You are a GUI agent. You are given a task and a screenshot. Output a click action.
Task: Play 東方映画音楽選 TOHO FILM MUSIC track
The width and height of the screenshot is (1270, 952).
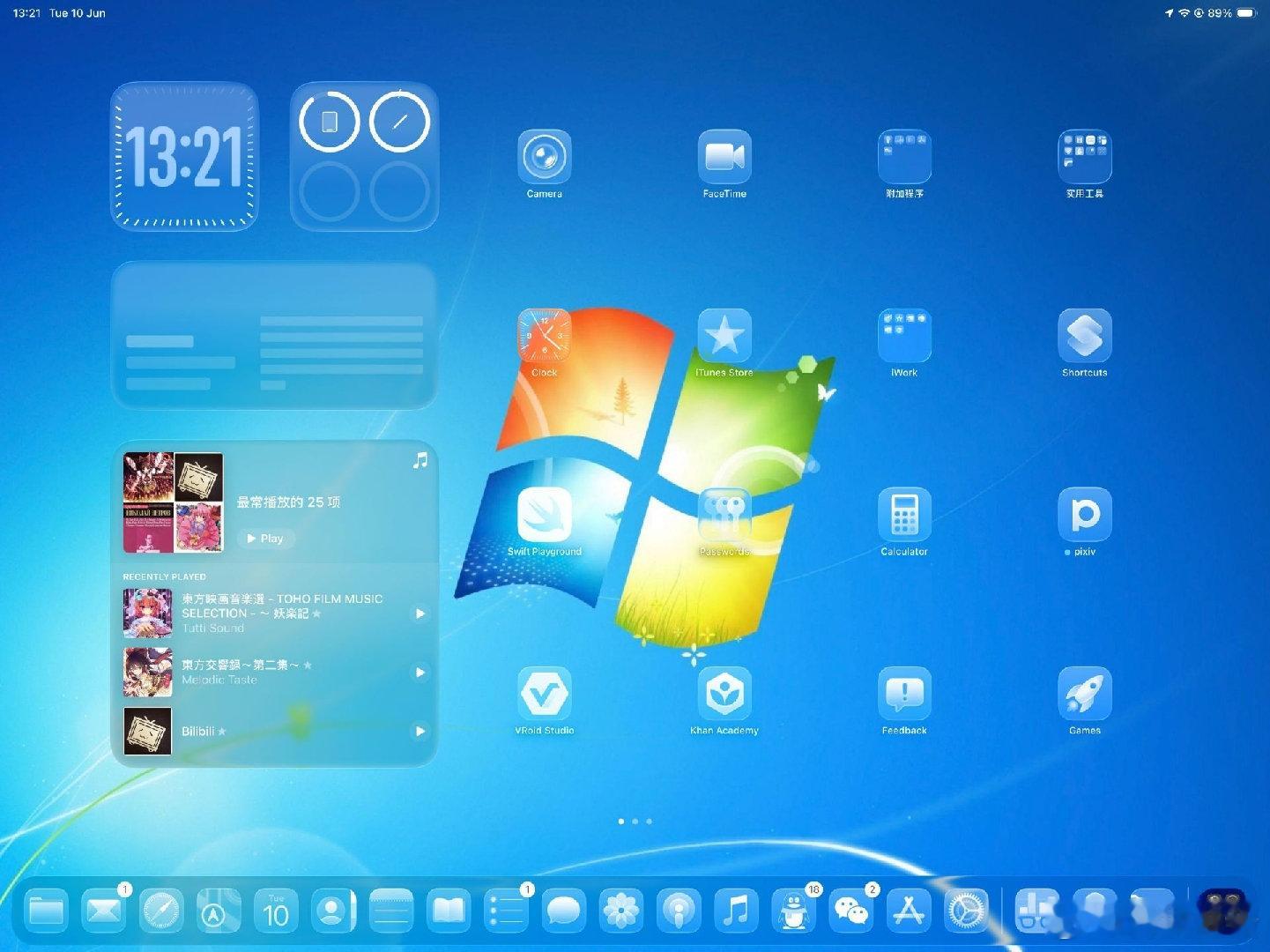pos(420,614)
